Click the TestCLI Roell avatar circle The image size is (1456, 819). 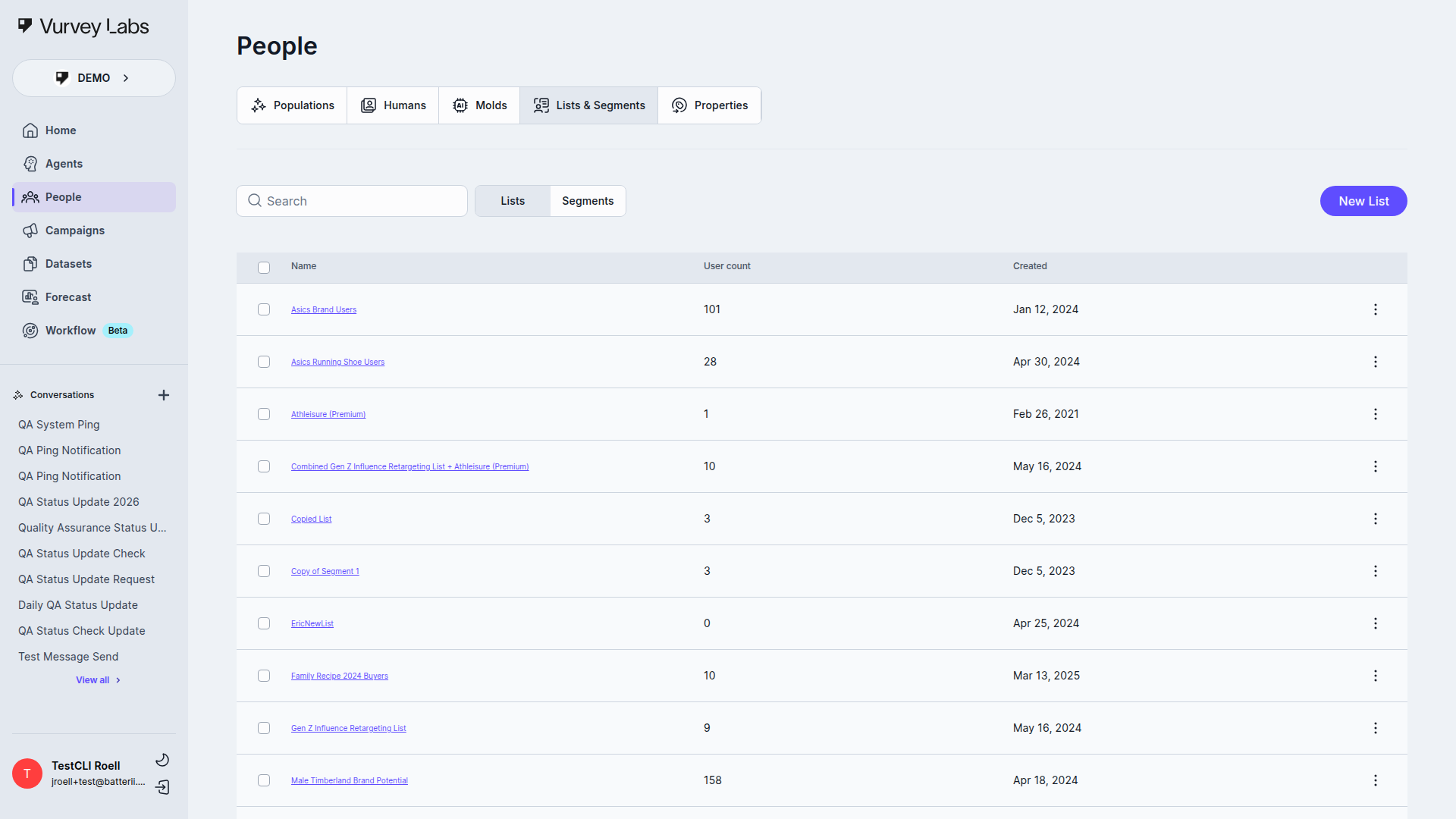[27, 773]
